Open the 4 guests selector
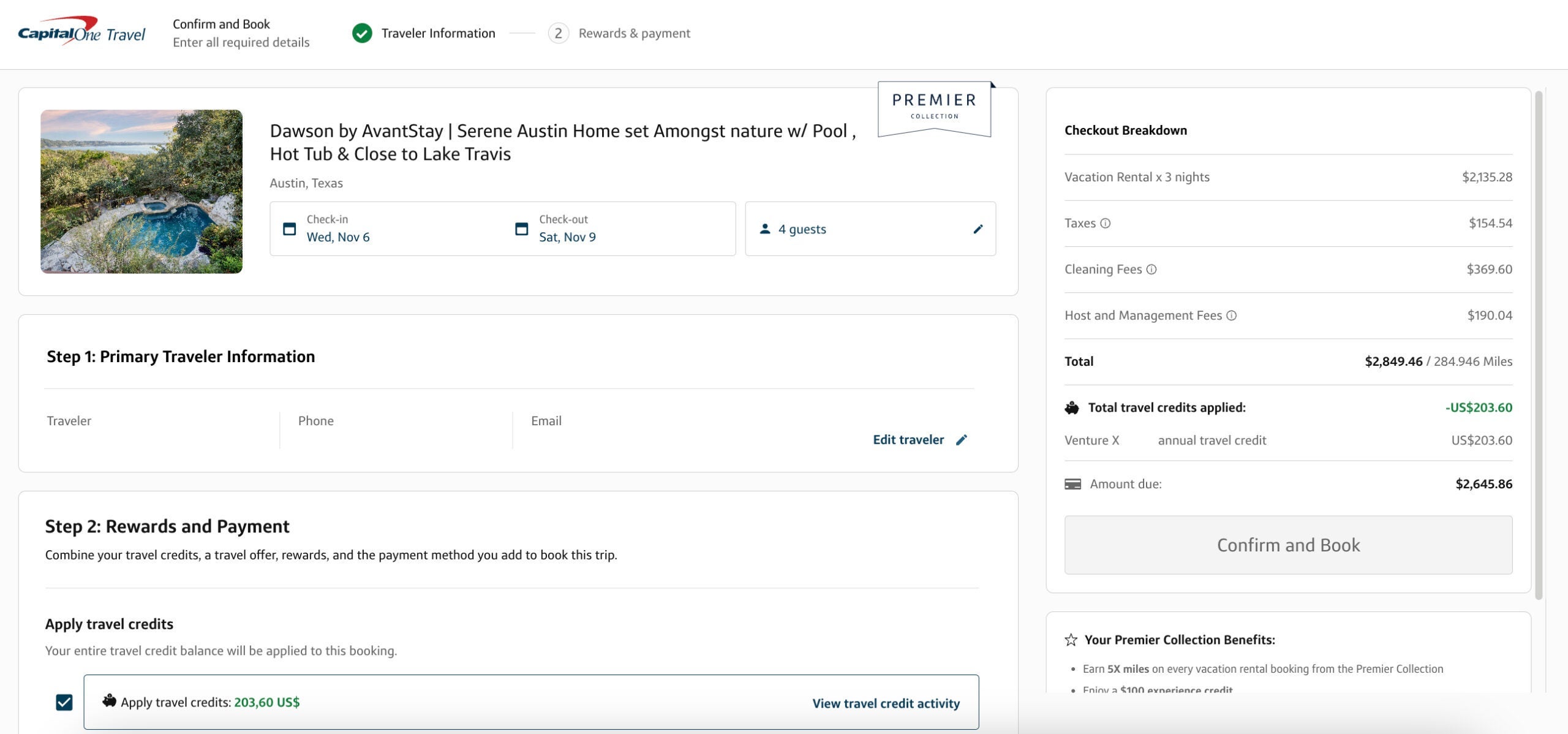This screenshot has height=734, width=1568. [802, 229]
